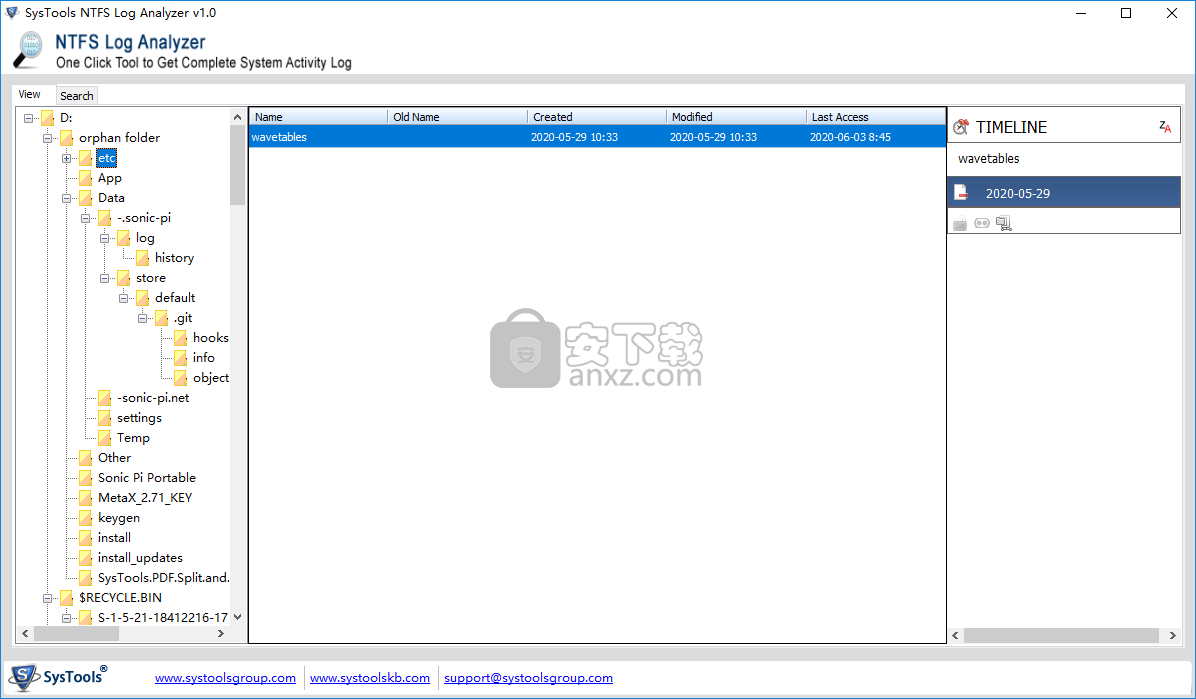The width and height of the screenshot is (1196, 699).
Task: Switch to the Search tab
Action: tap(76, 95)
